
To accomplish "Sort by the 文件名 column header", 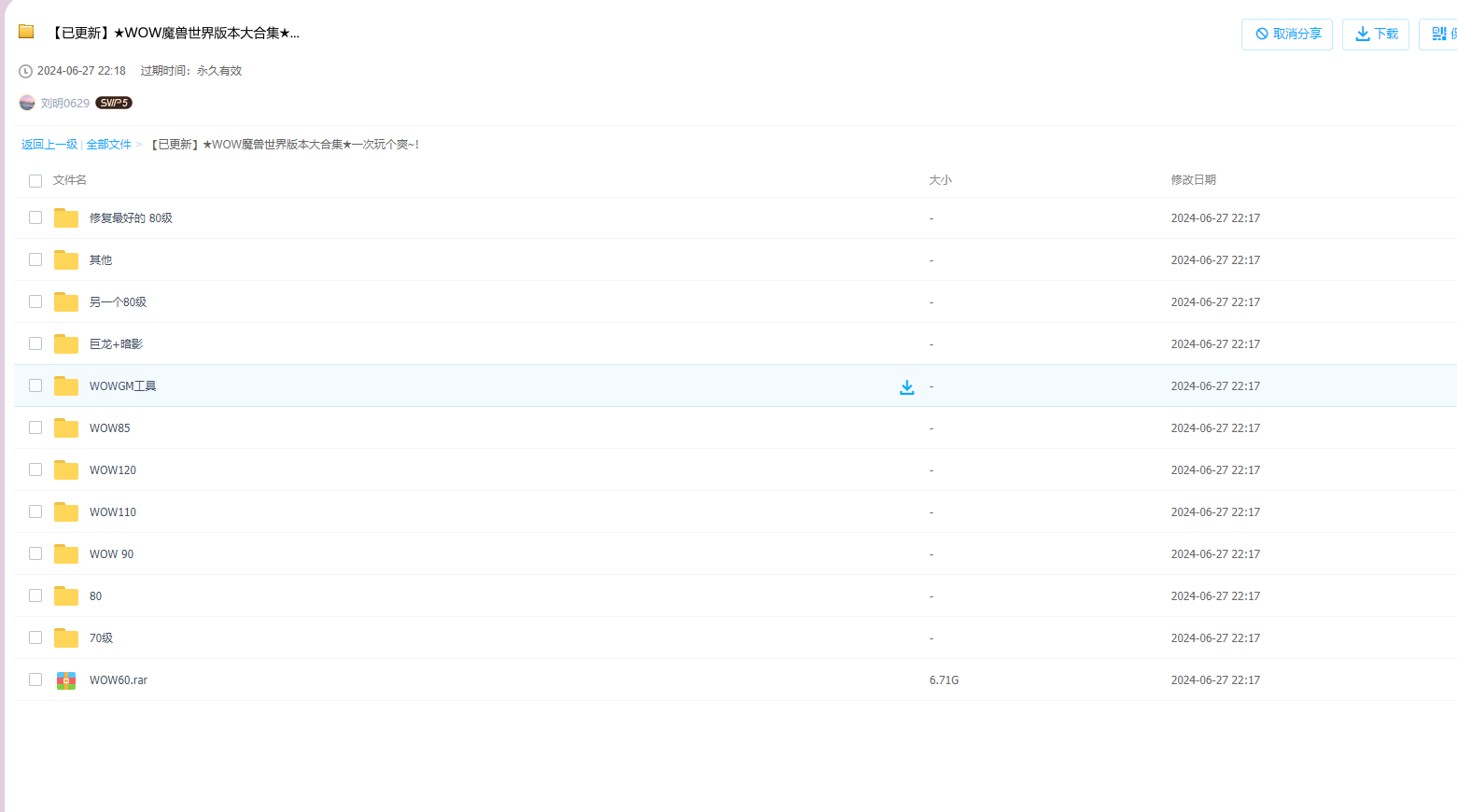I will tap(70, 180).
